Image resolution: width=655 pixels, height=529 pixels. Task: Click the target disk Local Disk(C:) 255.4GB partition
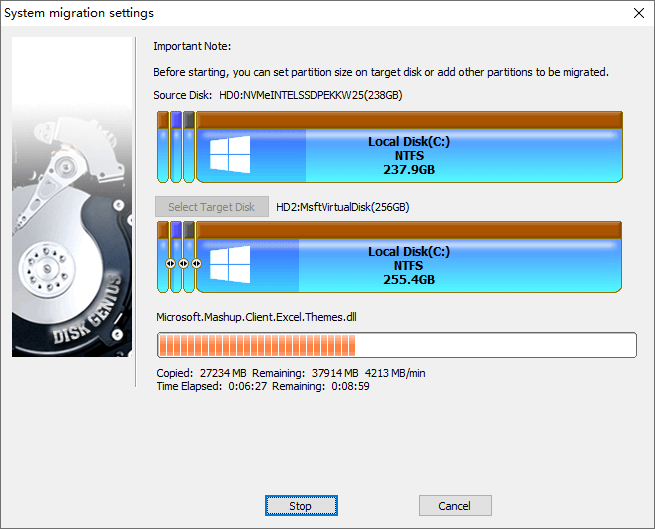point(409,257)
